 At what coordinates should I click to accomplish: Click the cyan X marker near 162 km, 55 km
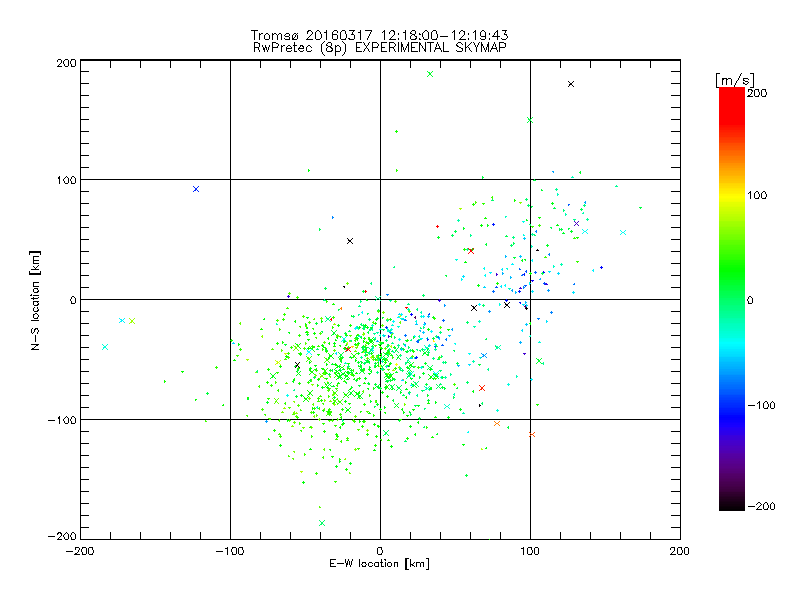pos(623,233)
